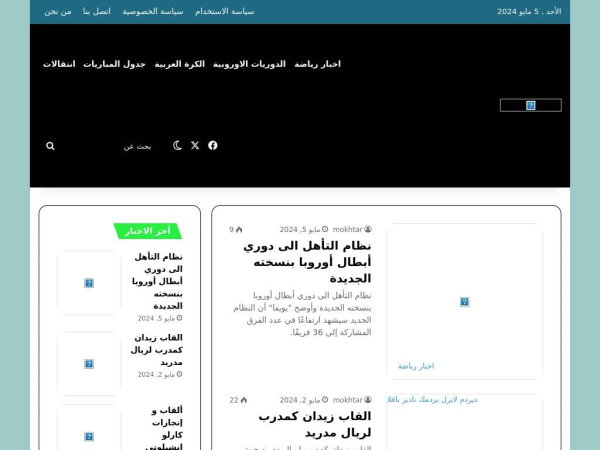Image resolution: width=600 pixels, height=450 pixels.
Task: Open the X (Twitter) social icon
Action: (x=195, y=145)
